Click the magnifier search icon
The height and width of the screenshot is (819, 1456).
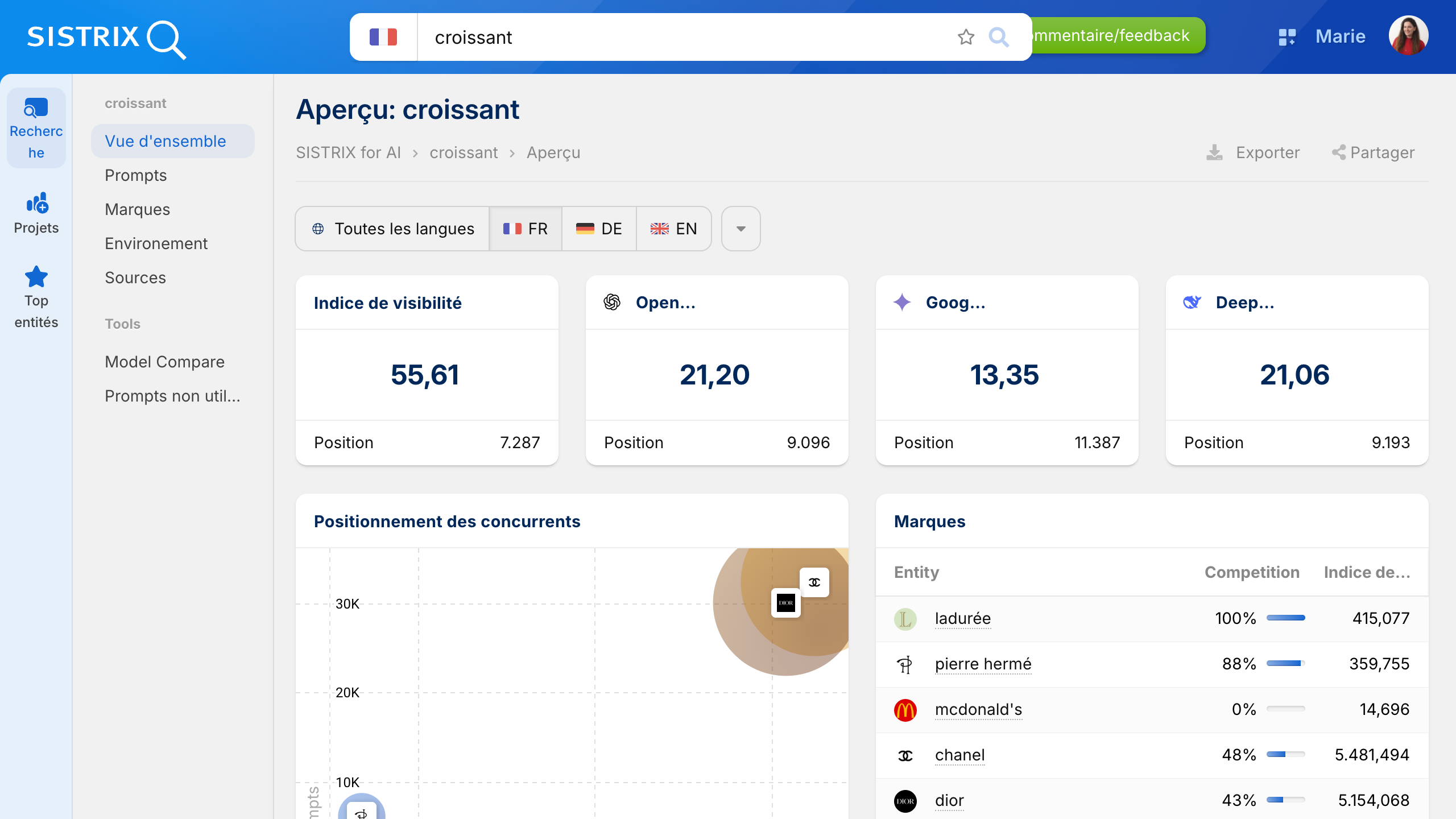point(999,37)
